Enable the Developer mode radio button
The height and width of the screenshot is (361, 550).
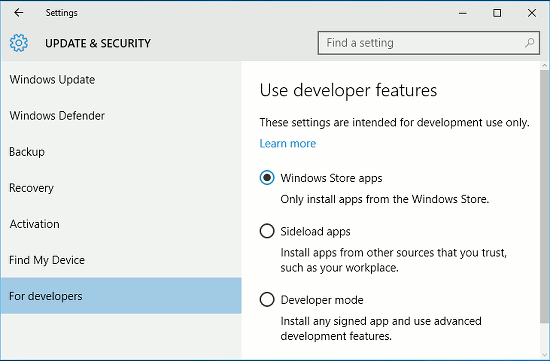tap(267, 300)
